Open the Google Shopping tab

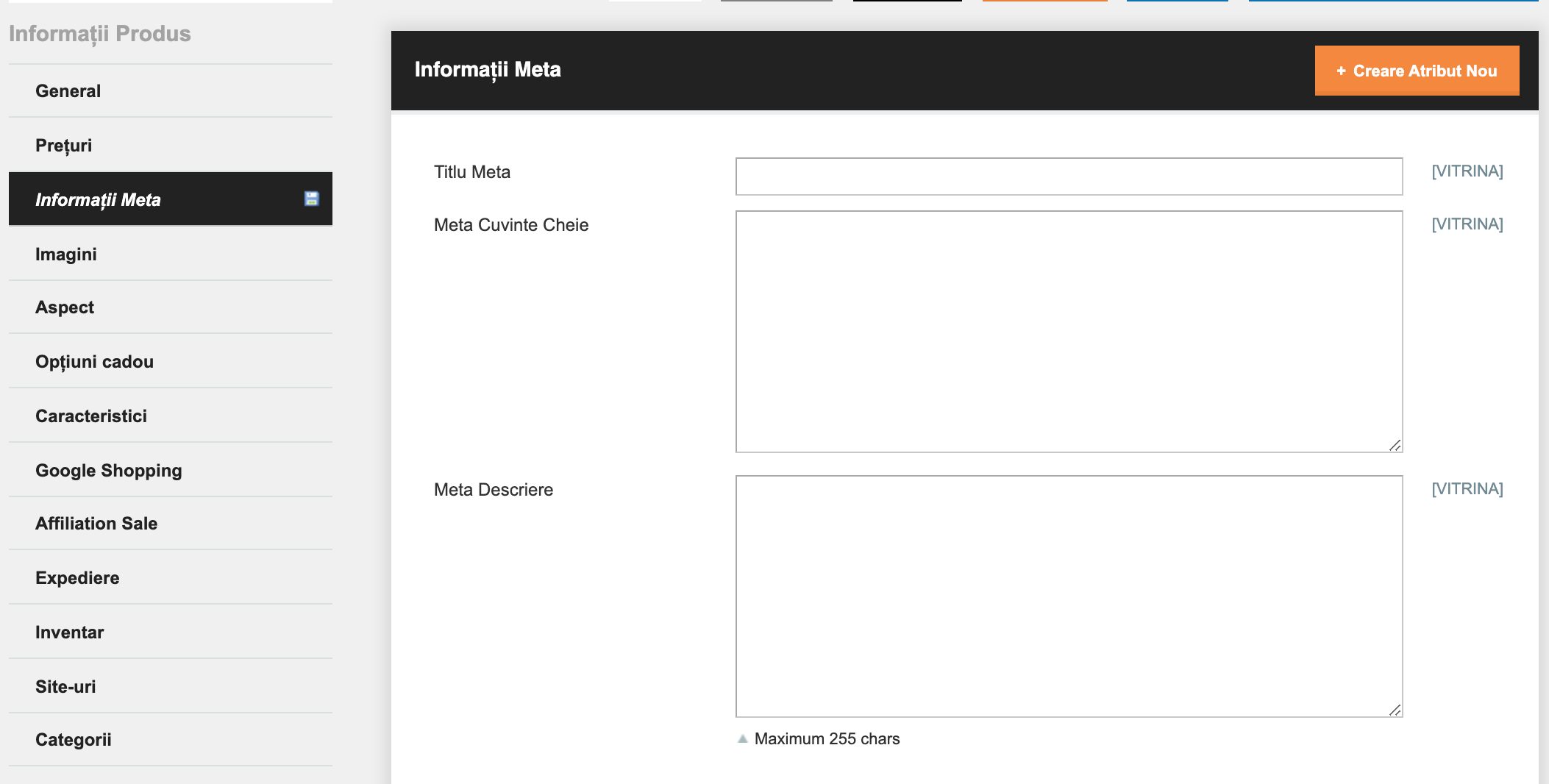point(171,471)
